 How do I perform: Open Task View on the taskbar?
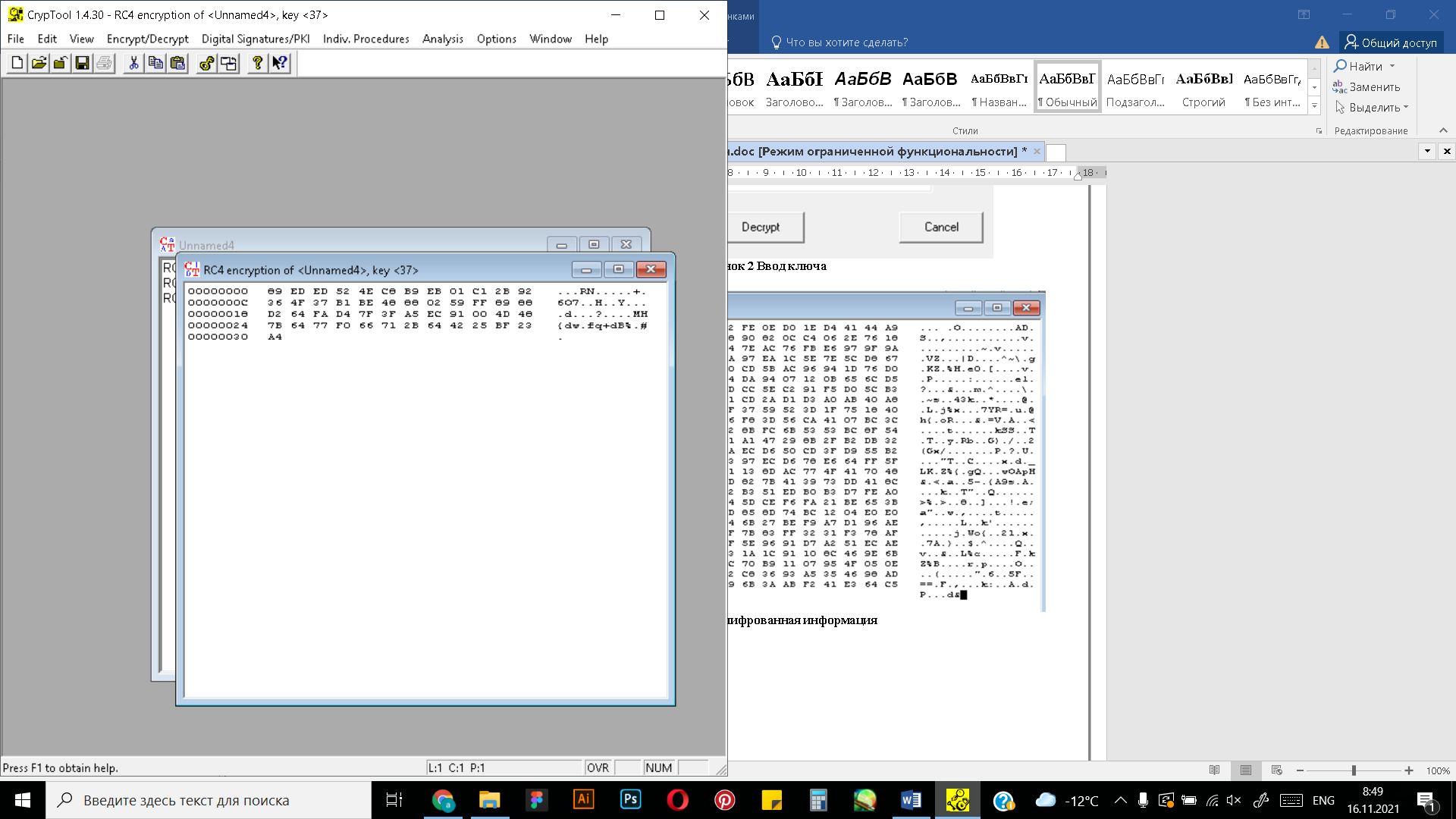[x=394, y=800]
